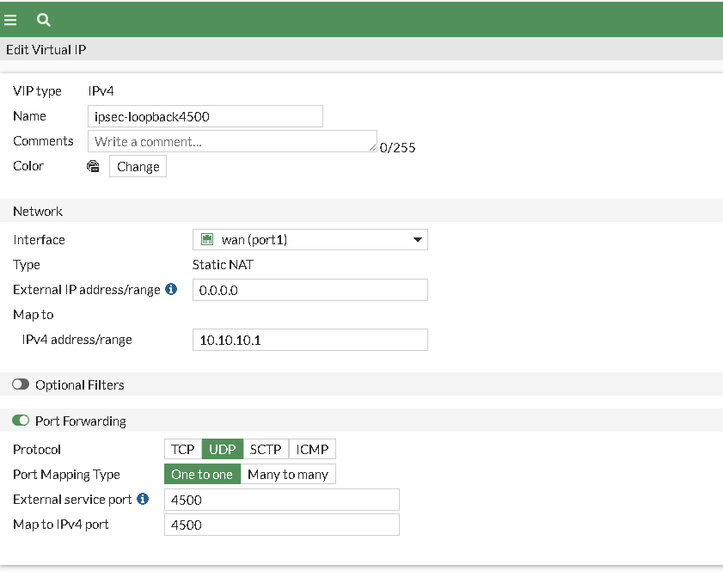Click the search magnifier icon
This screenshot has width=723, height=572.
(x=44, y=19)
